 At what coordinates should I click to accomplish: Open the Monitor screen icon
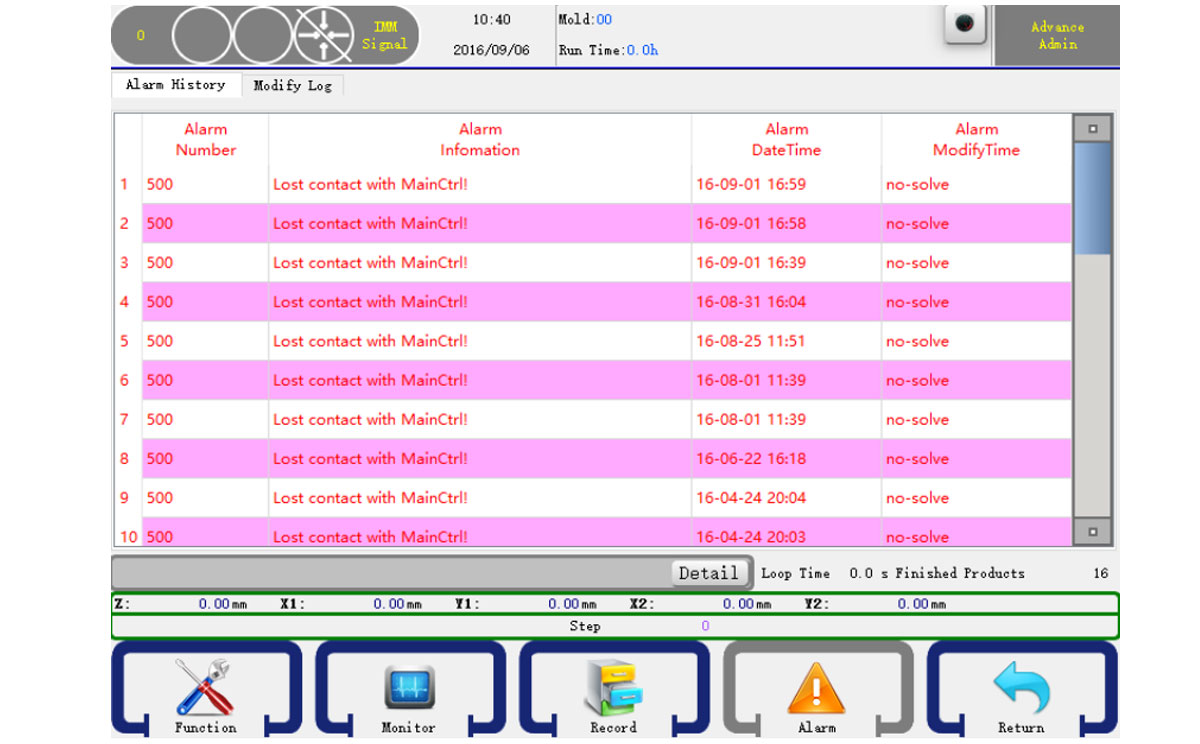(409, 688)
